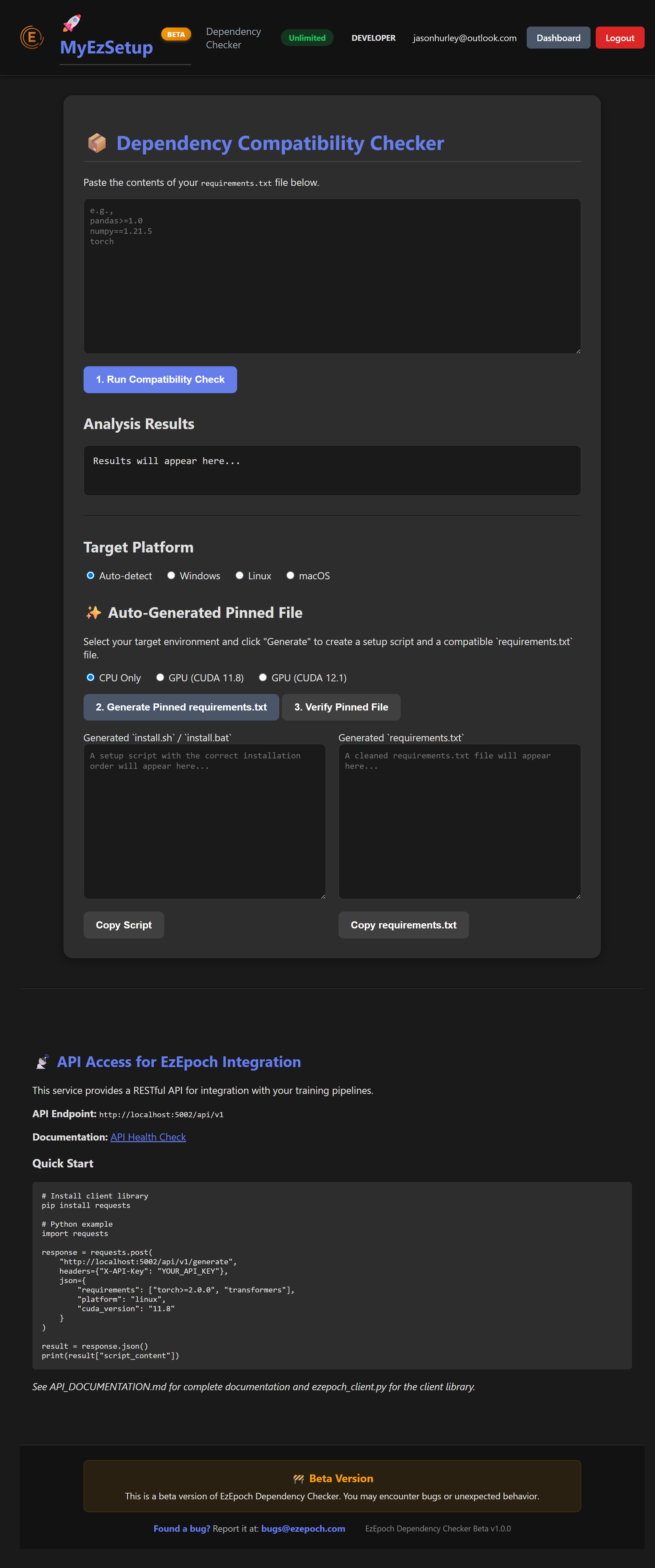The height and width of the screenshot is (1568, 655).
Task: Select GPU (CUDA 12.1) environment
Action: click(263, 677)
